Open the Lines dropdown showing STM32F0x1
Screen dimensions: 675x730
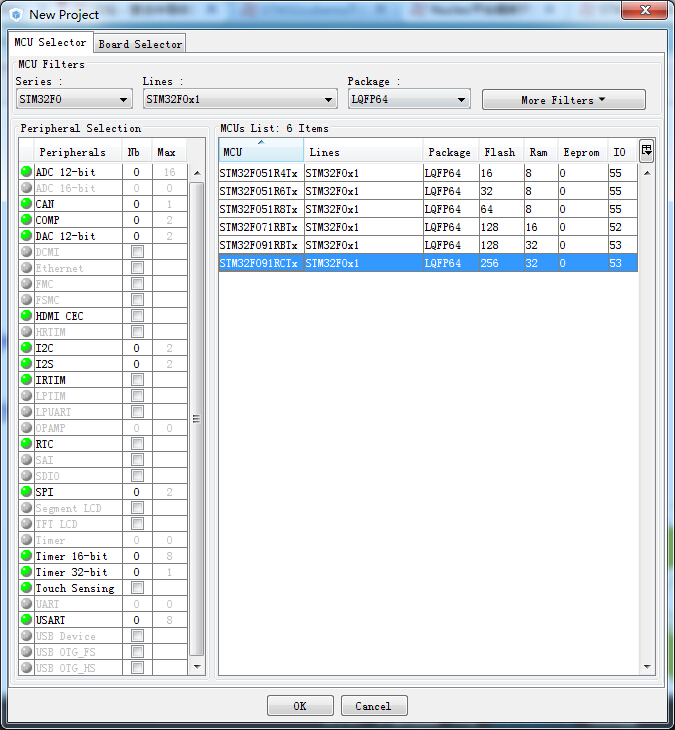pyautogui.click(x=240, y=99)
